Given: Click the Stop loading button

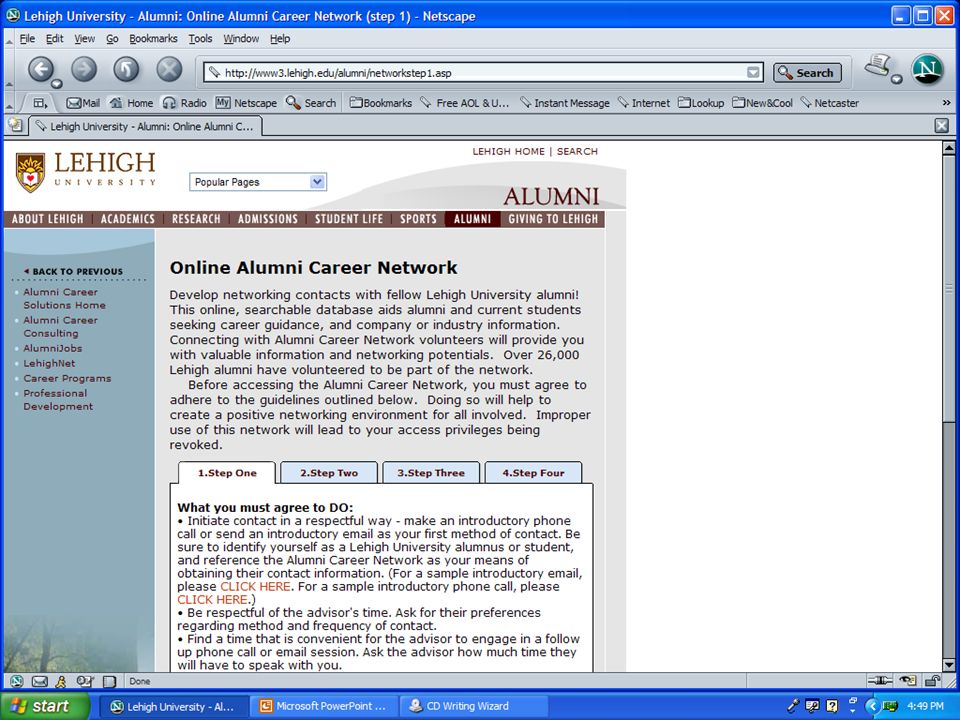Looking at the screenshot, I should coord(169,69).
